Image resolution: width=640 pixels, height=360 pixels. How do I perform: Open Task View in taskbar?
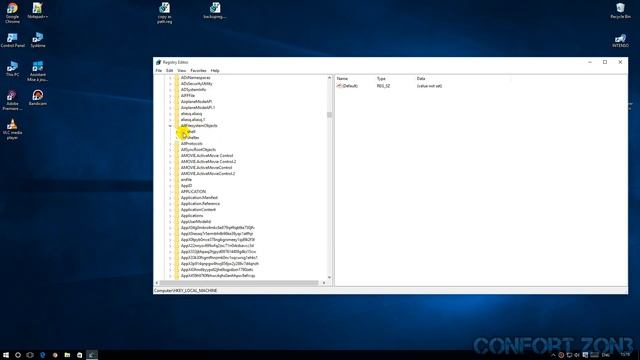(x=30, y=355)
